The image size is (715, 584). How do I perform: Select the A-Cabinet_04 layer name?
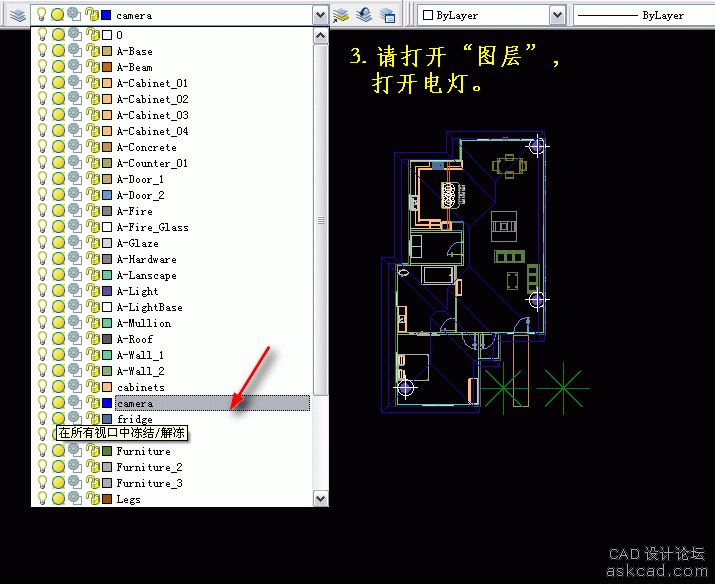pyautogui.click(x=152, y=131)
